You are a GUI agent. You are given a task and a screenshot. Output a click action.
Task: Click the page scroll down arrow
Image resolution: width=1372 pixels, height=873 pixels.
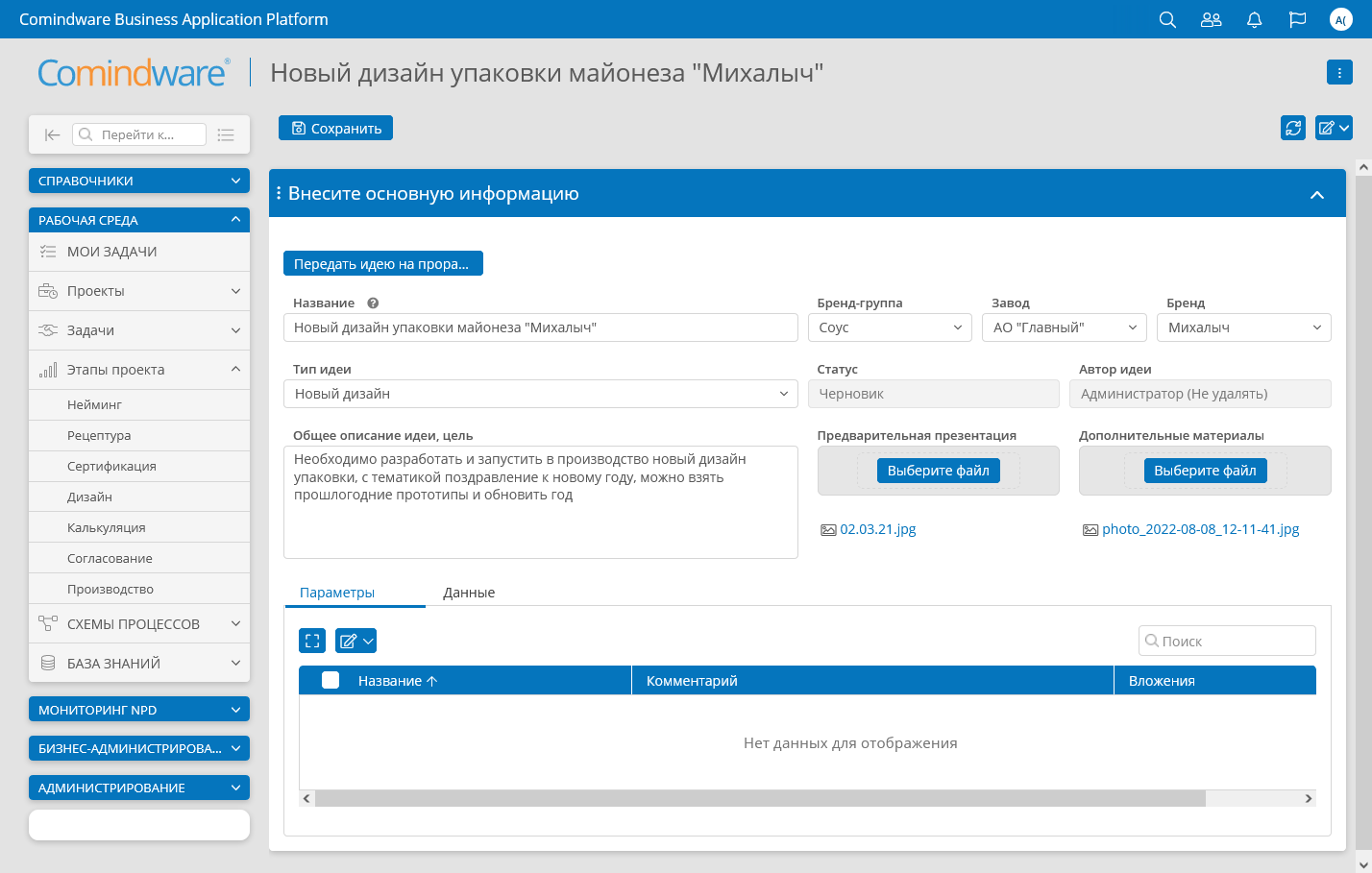[x=1363, y=864]
